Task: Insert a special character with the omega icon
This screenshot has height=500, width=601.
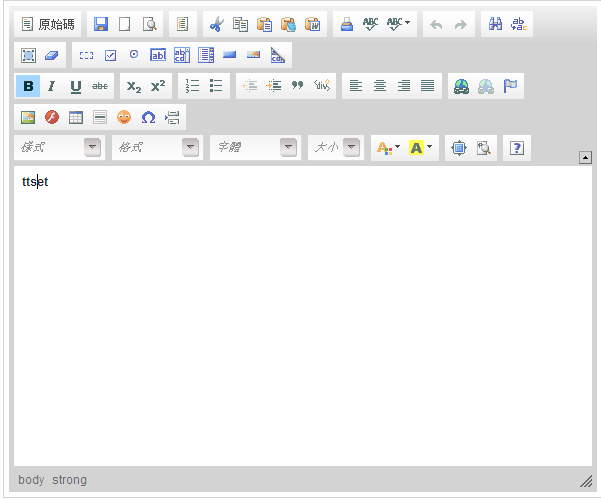Action: click(x=148, y=117)
